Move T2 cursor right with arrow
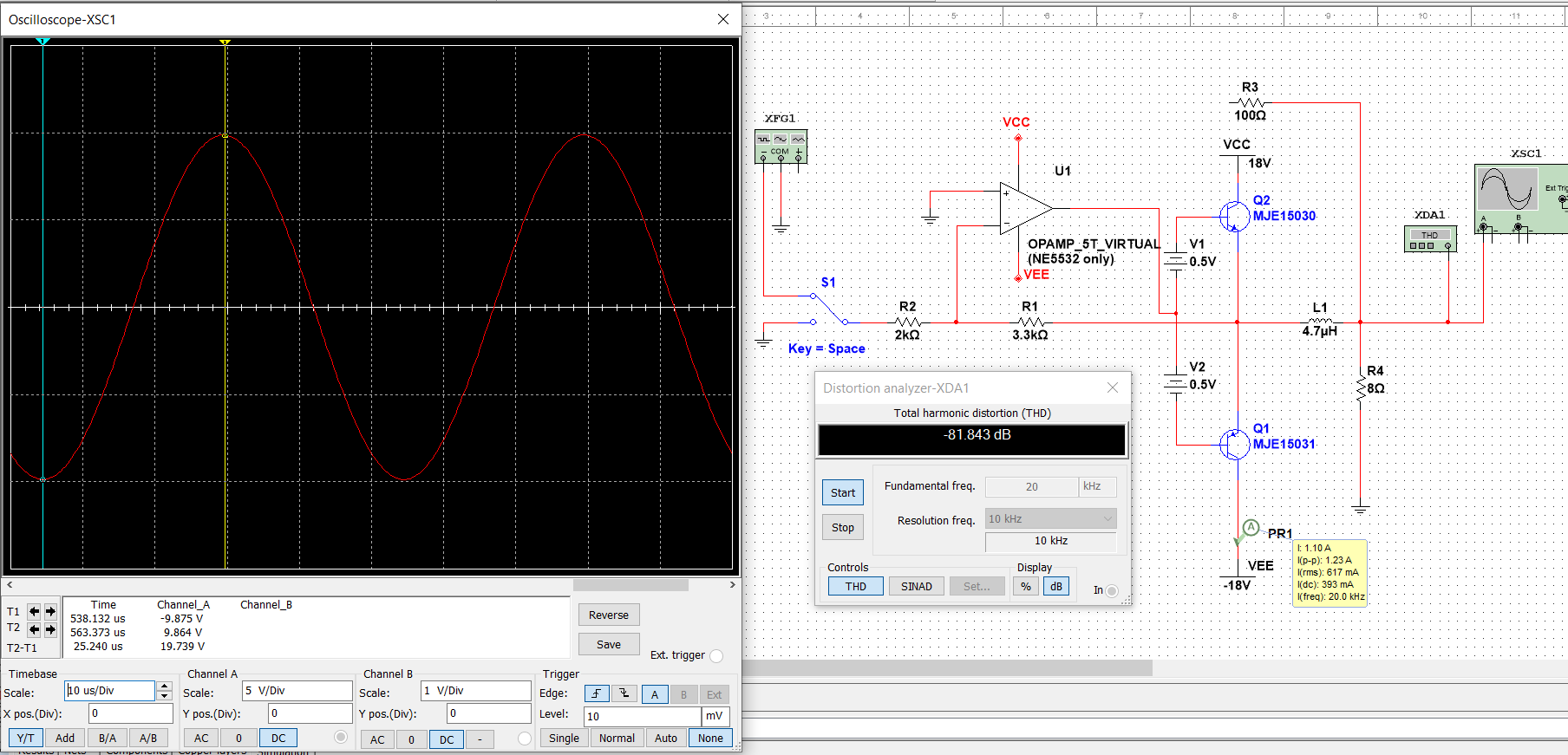This screenshot has height=755, width=1568. coord(50,629)
